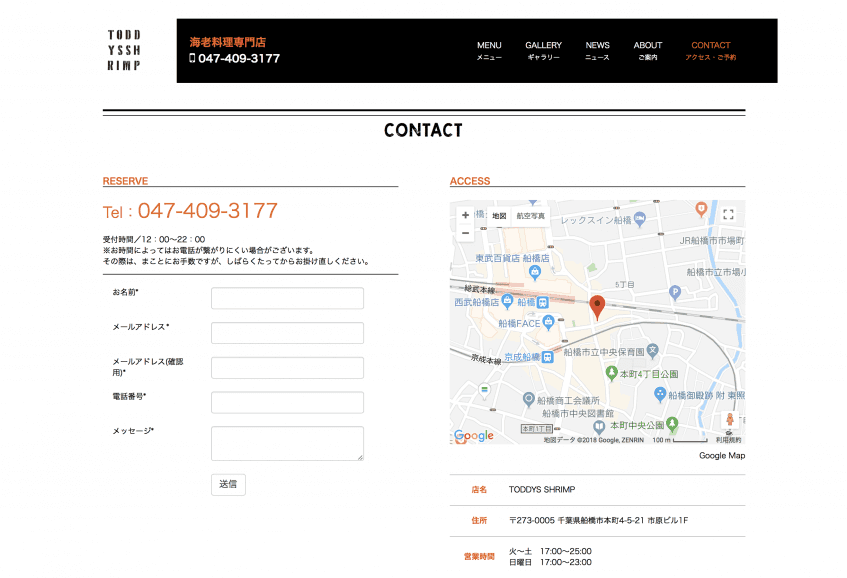
Task: Click the 本町中央公園 park marker
Action: coord(672,424)
